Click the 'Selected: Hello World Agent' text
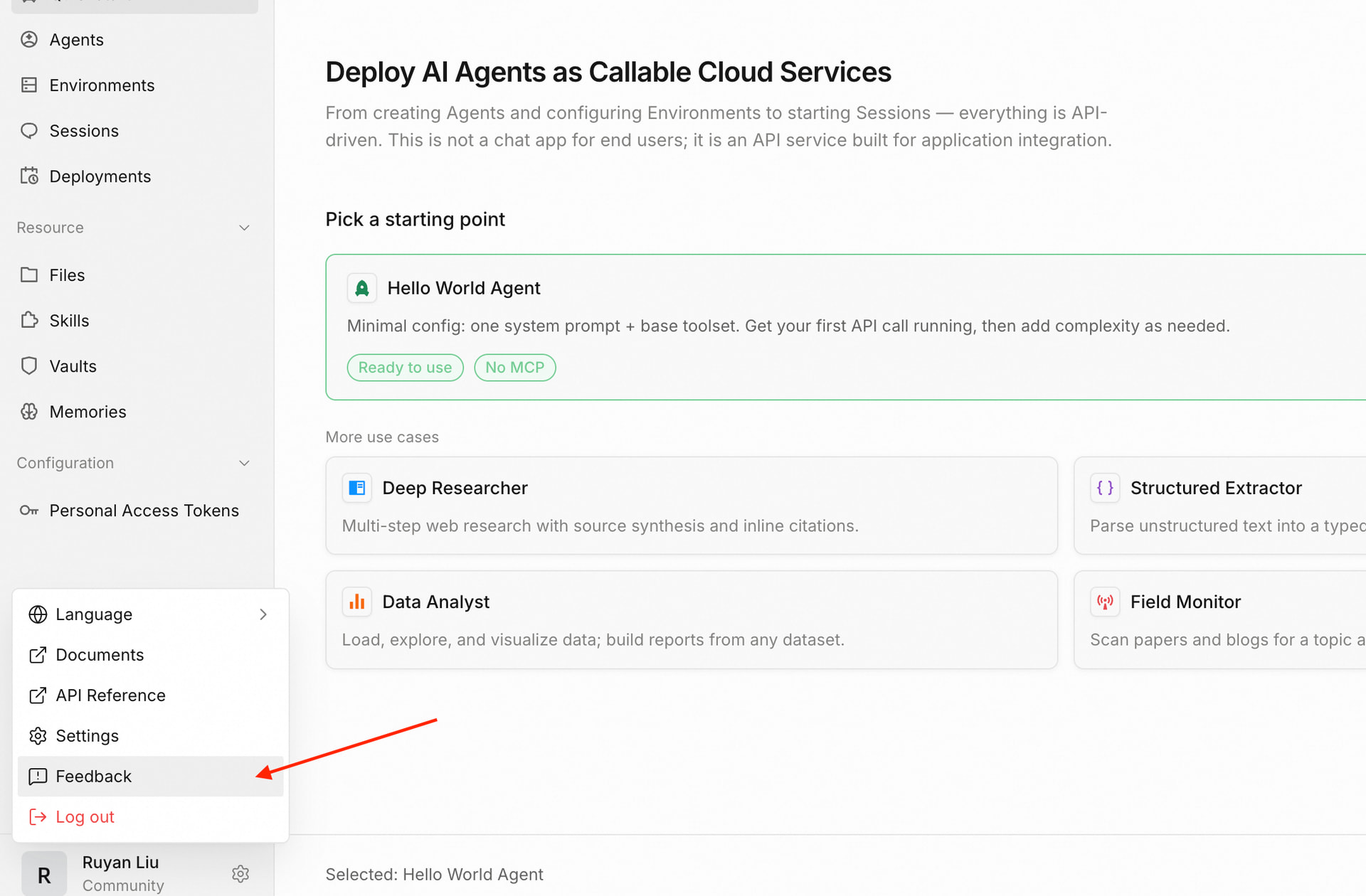Viewport: 1366px width, 896px height. [434, 875]
